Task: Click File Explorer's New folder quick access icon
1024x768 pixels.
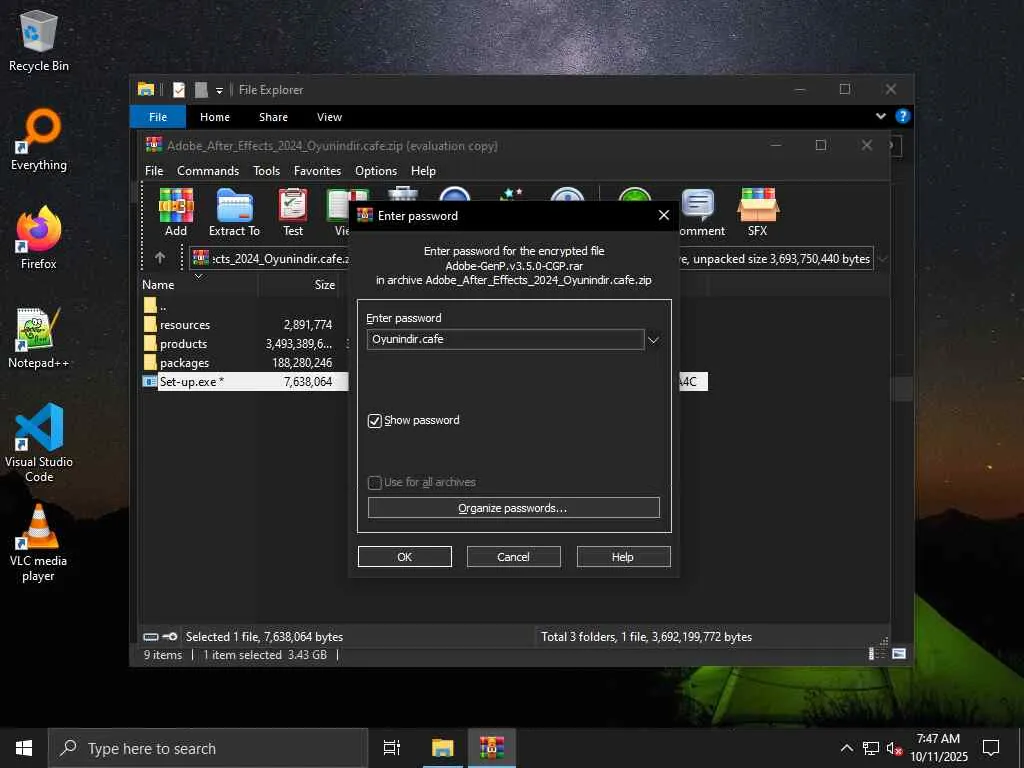Action: pos(202,89)
